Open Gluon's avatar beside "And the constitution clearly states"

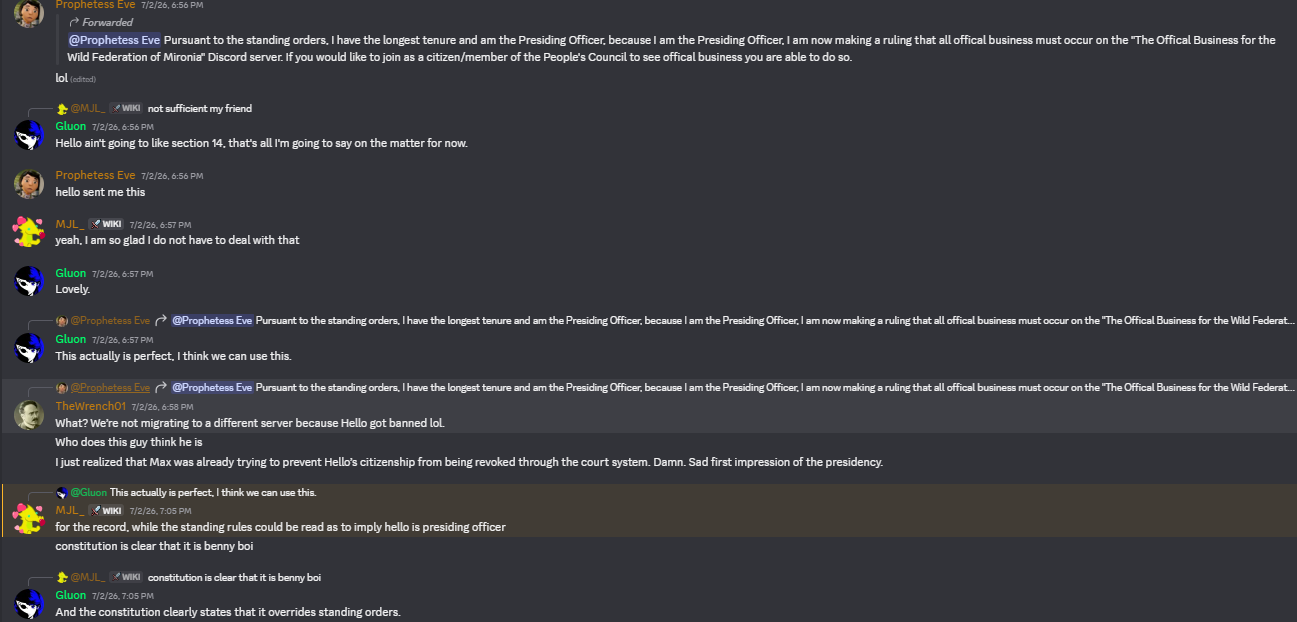coord(28,604)
